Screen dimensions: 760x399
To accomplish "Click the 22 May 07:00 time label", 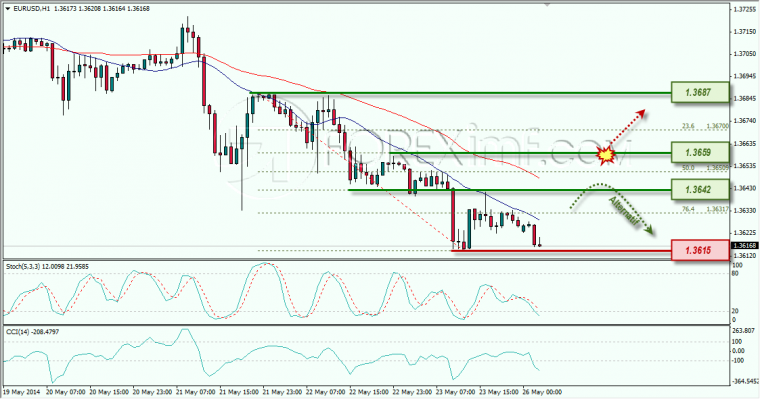I will [x=325, y=392].
